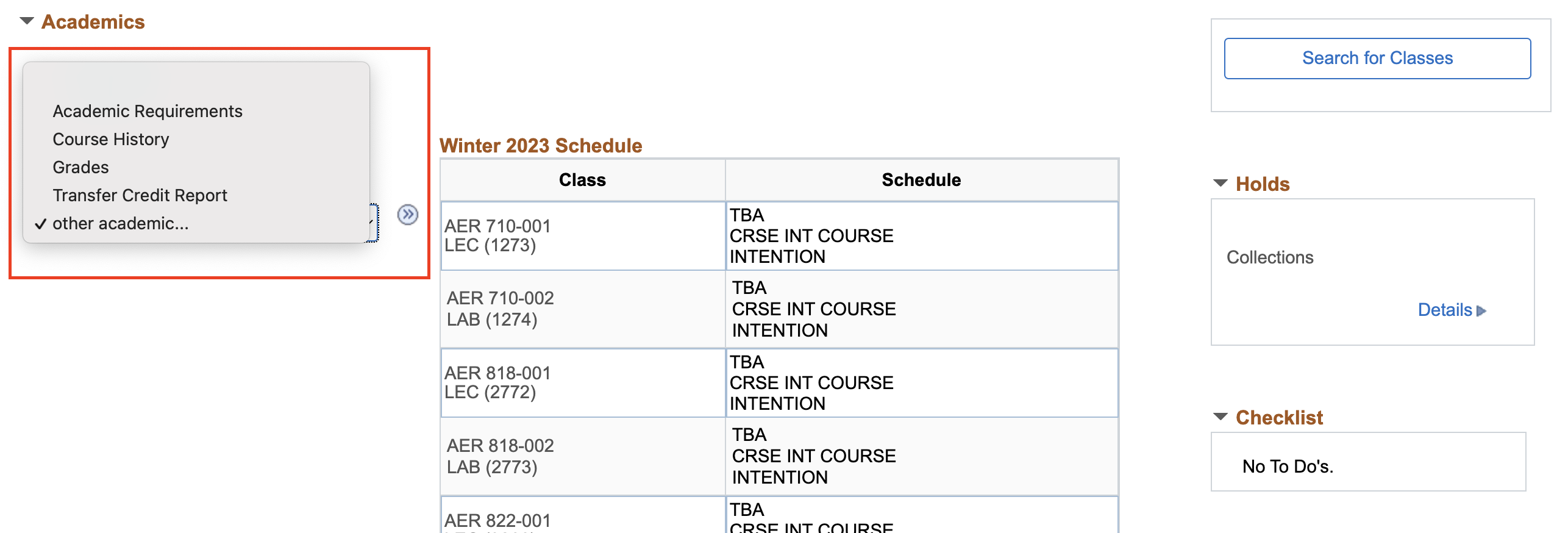Click the arrow icon next to Details
The image size is (1568, 533).
(x=1481, y=311)
